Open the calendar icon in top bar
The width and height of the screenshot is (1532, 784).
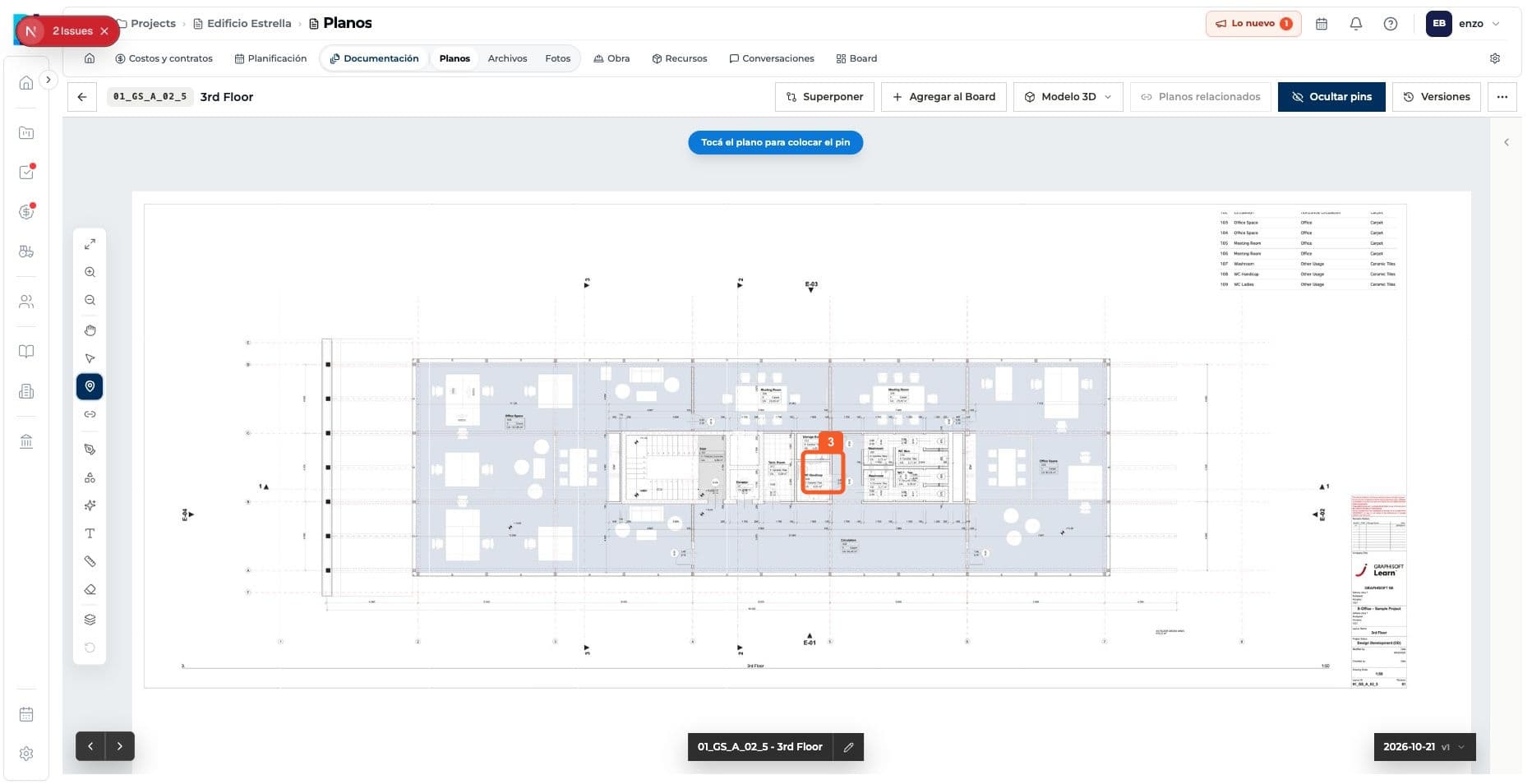point(1322,24)
